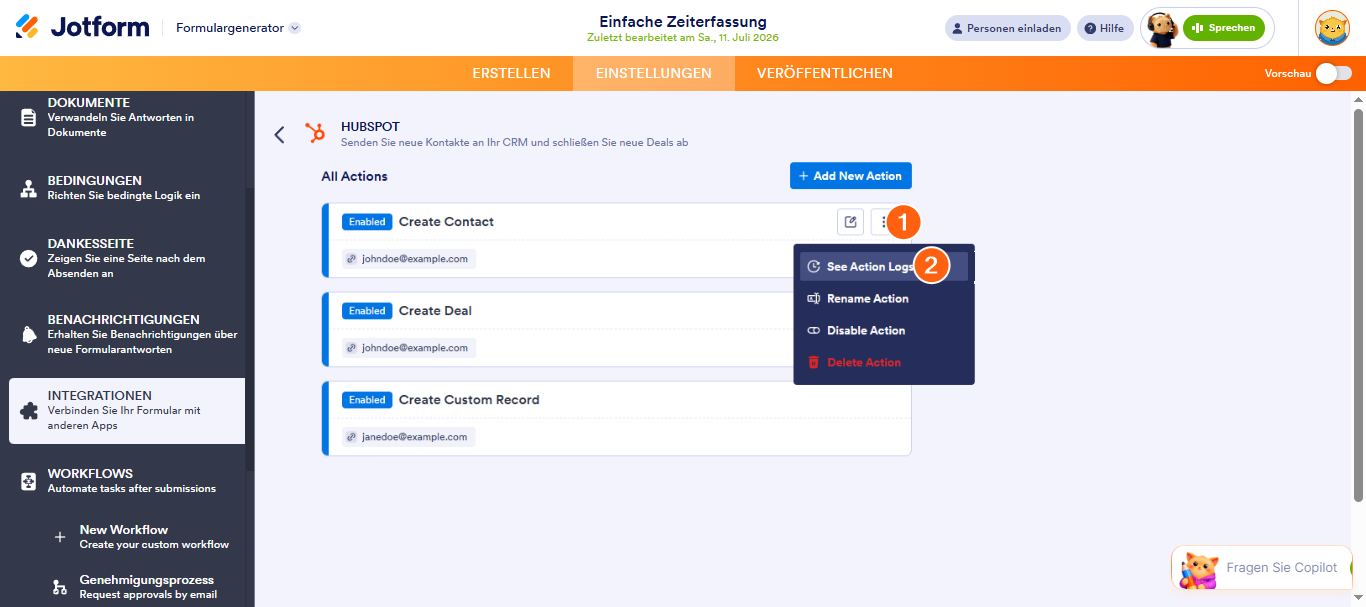This screenshot has height=607, width=1366.
Task: Open the DANKESSEITE sidebar section
Action: coord(127,258)
